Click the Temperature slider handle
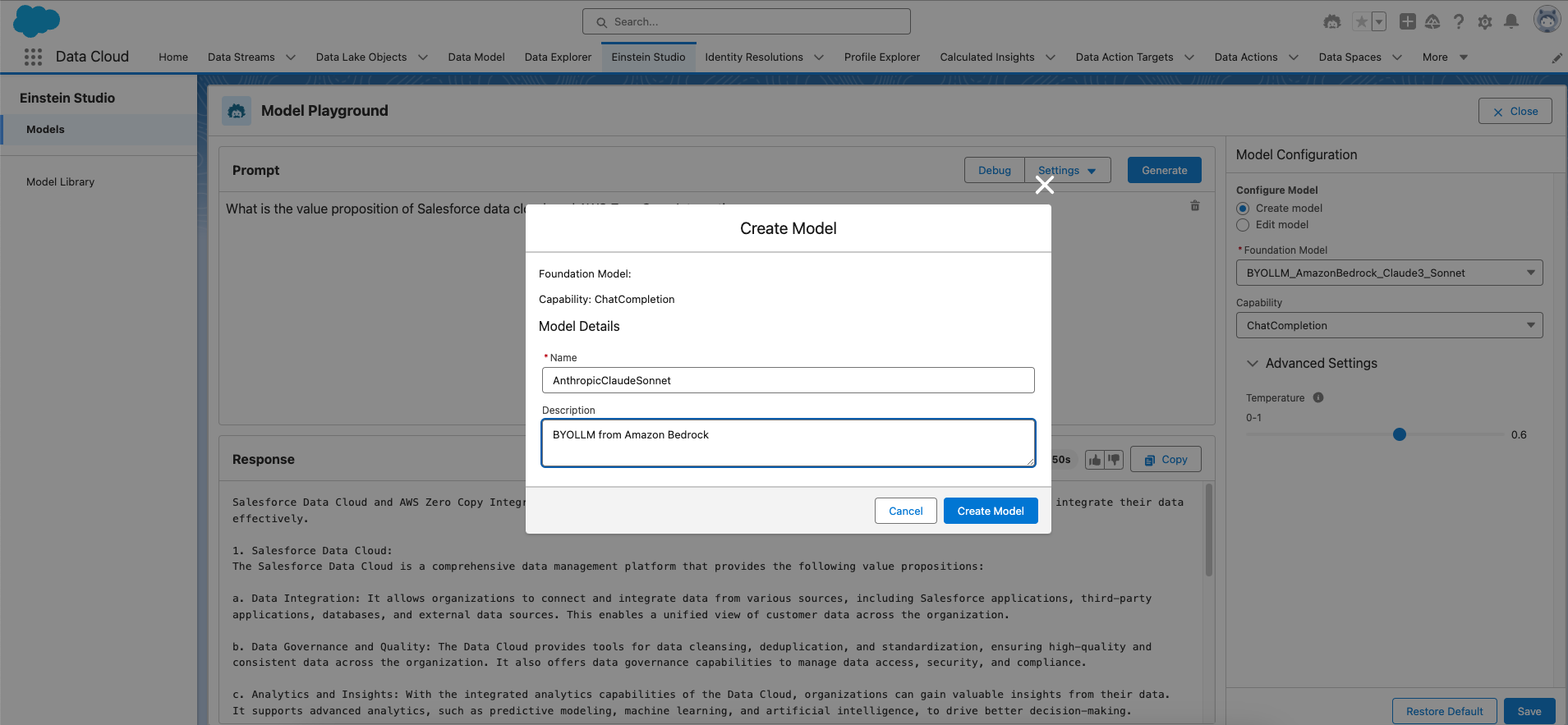1568x725 pixels. coord(1400,434)
